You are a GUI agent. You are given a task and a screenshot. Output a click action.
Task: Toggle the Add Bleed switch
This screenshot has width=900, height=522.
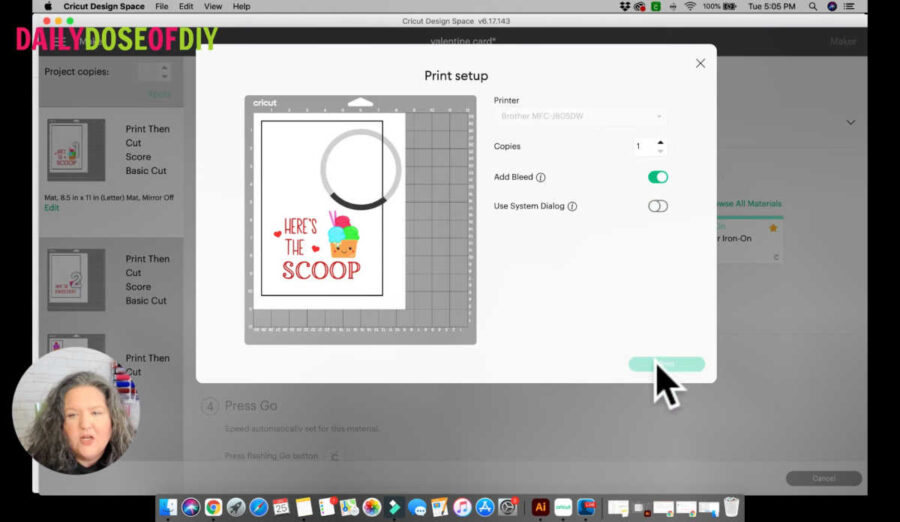[658, 177]
